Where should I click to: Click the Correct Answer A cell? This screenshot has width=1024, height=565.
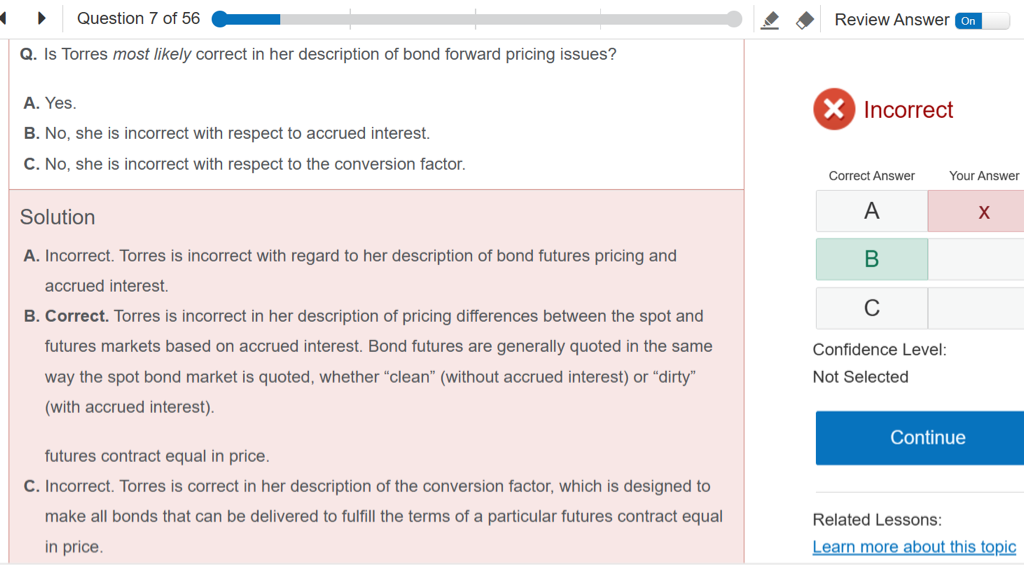pyautogui.click(x=871, y=211)
